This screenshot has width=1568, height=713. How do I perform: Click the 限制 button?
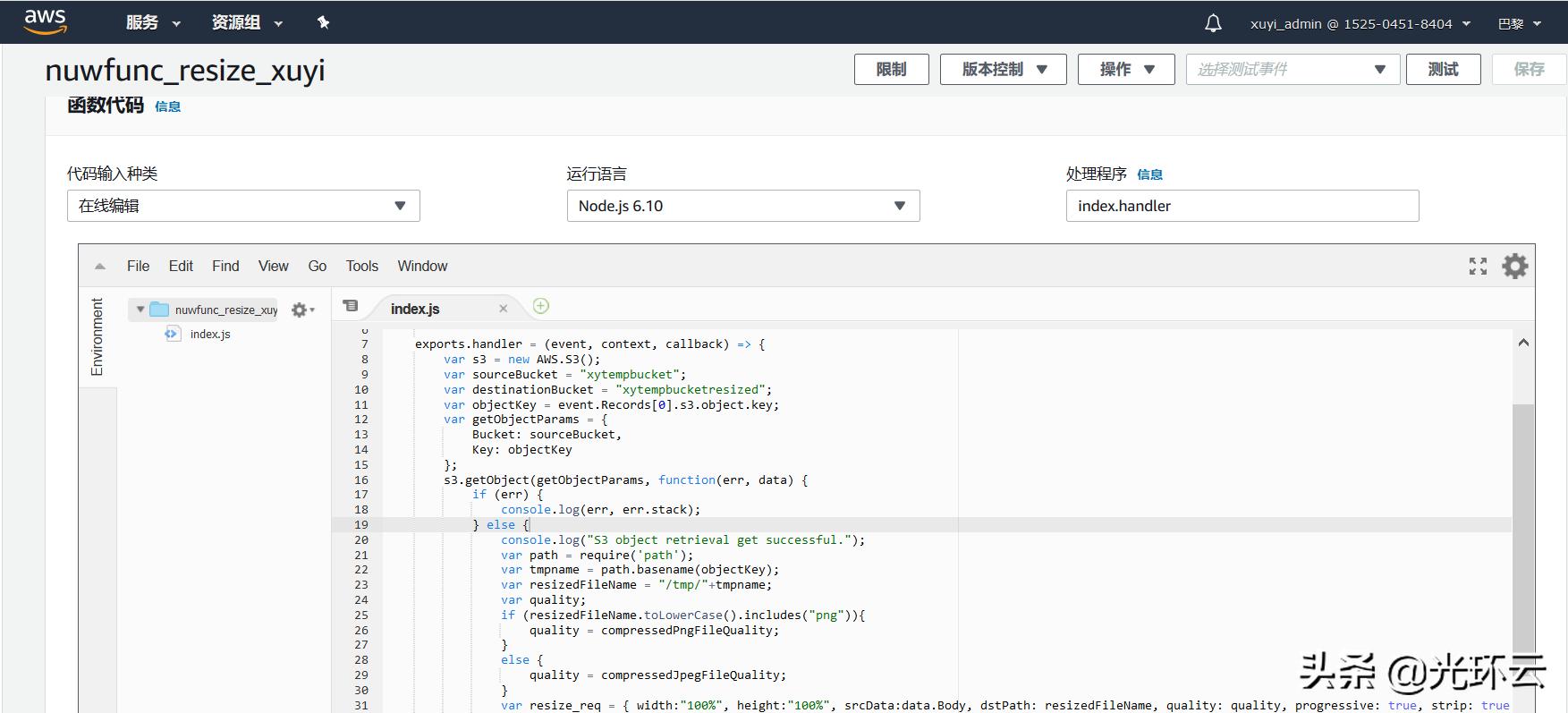(x=891, y=69)
